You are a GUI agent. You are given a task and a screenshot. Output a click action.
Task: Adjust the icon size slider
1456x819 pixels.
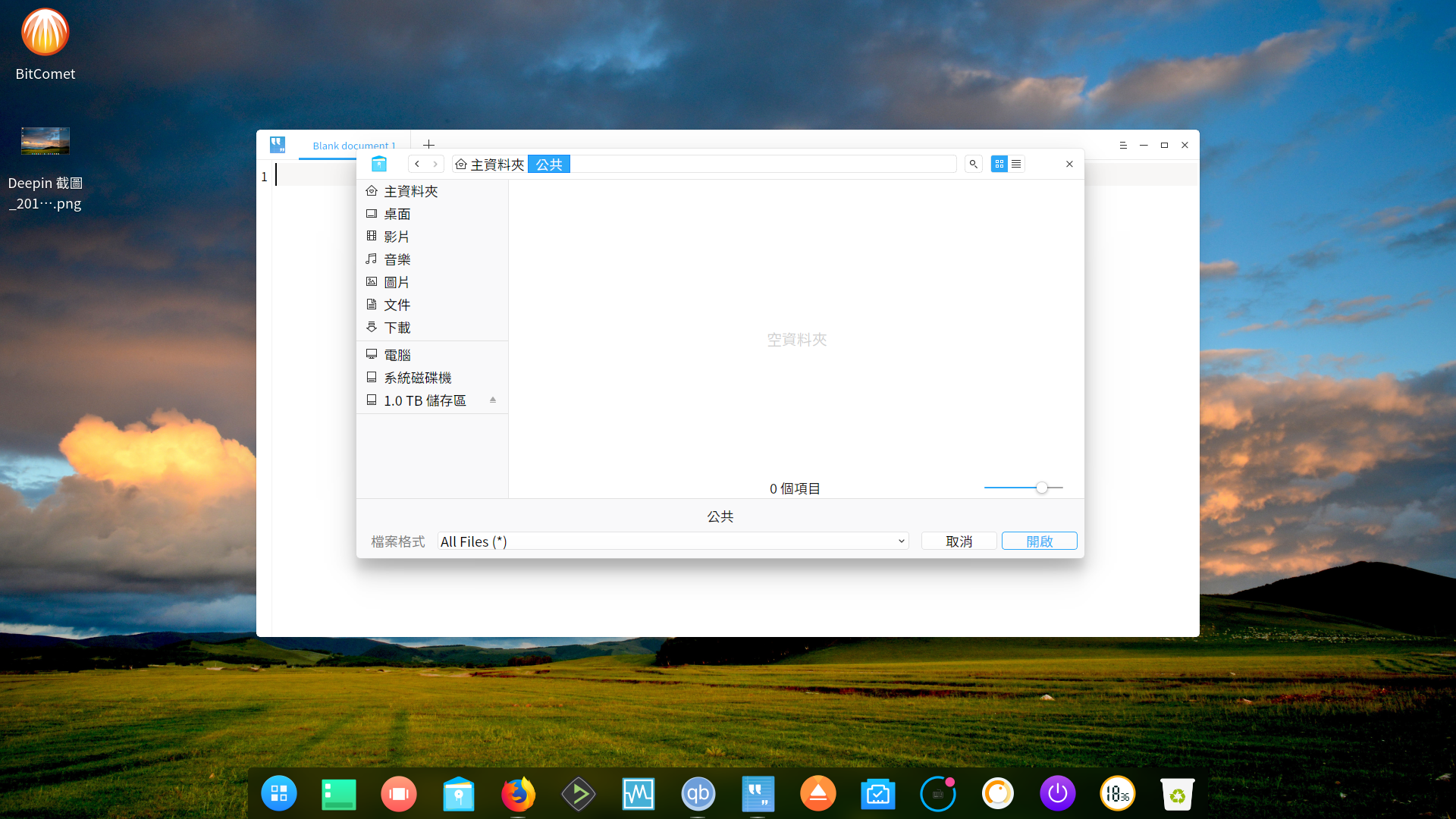coord(1043,488)
